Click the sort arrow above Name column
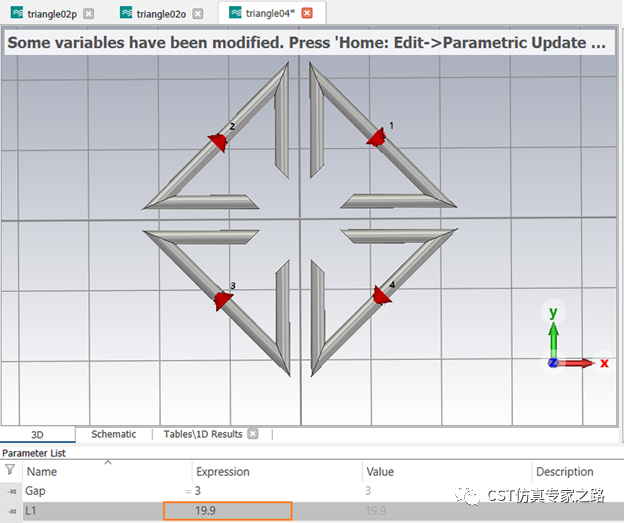The image size is (624, 523). tap(108, 462)
